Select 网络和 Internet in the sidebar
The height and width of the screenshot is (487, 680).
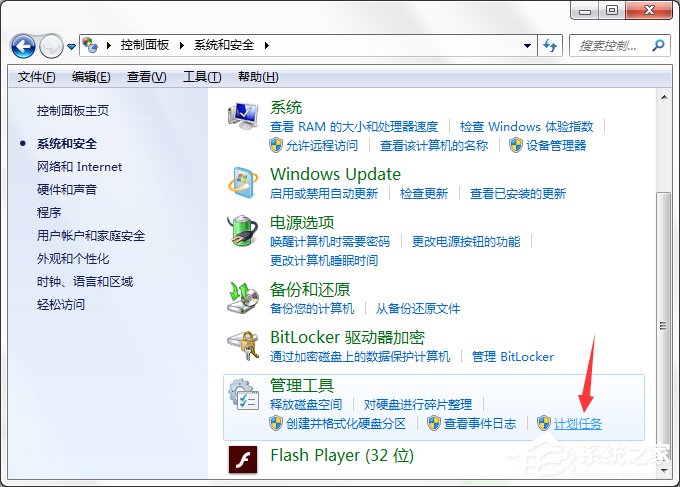click(x=79, y=167)
